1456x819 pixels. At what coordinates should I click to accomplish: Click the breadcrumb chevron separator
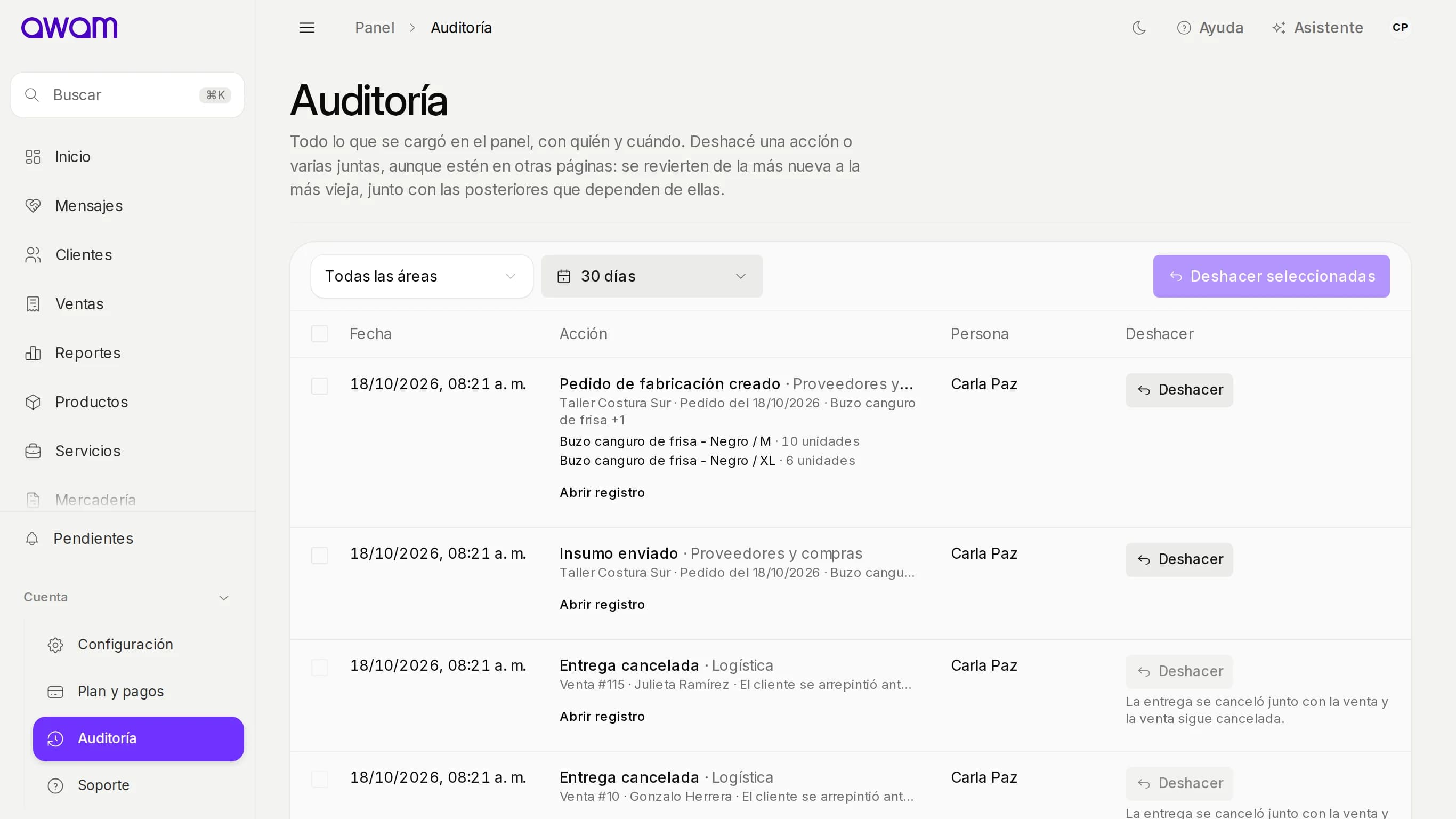tap(412, 28)
